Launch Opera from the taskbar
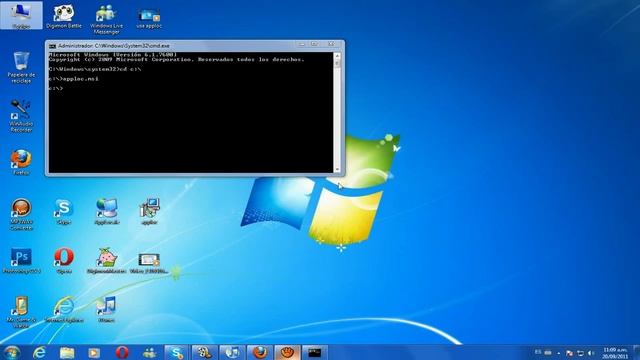Viewport: 640px width, 360px height. pyautogui.click(x=122, y=352)
